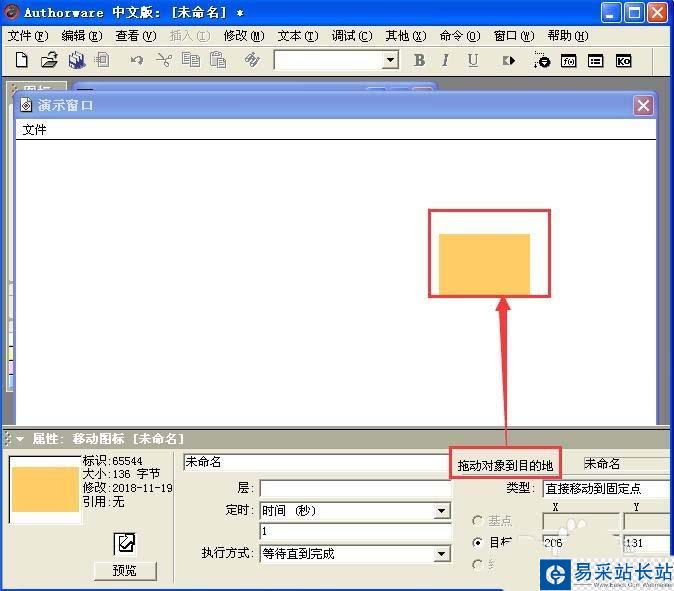Image resolution: width=674 pixels, height=591 pixels.
Task: Click the orange preview thumbnail in properties
Action: coord(45,490)
